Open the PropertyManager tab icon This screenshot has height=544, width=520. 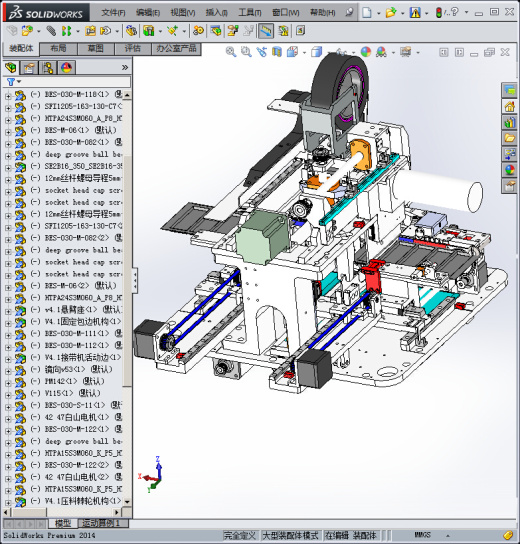(29, 67)
